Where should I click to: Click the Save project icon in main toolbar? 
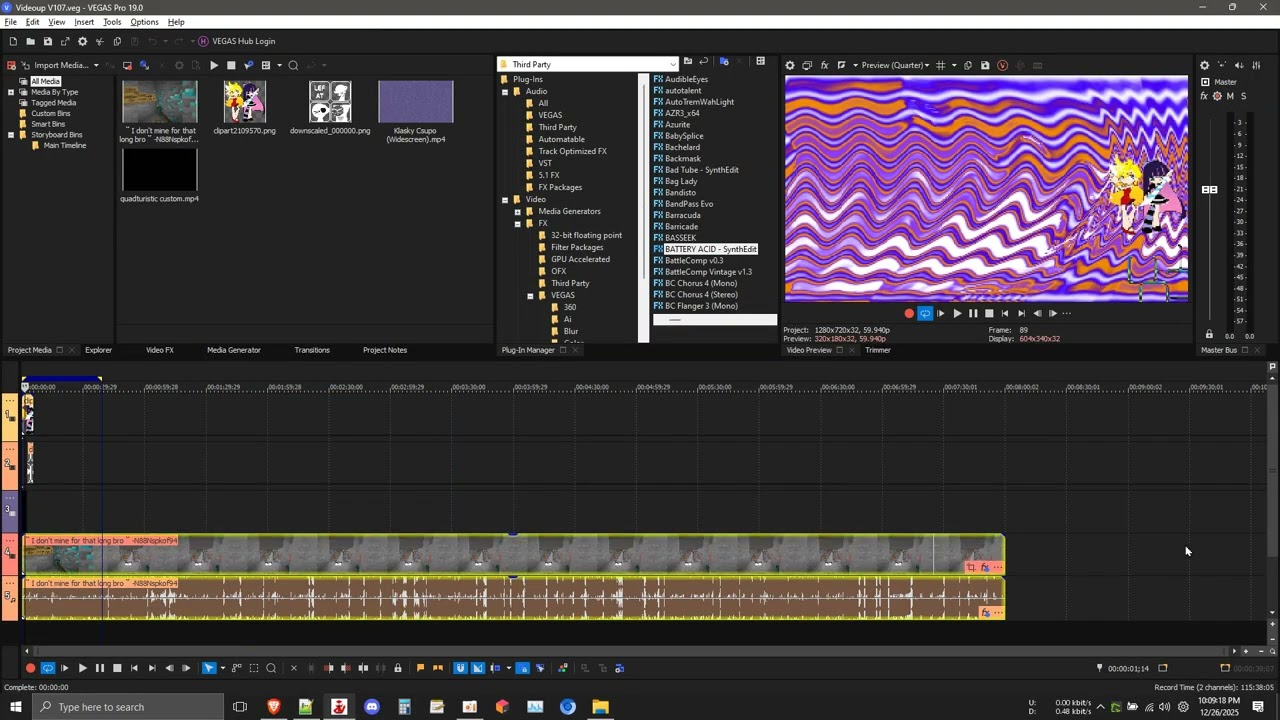point(47,41)
